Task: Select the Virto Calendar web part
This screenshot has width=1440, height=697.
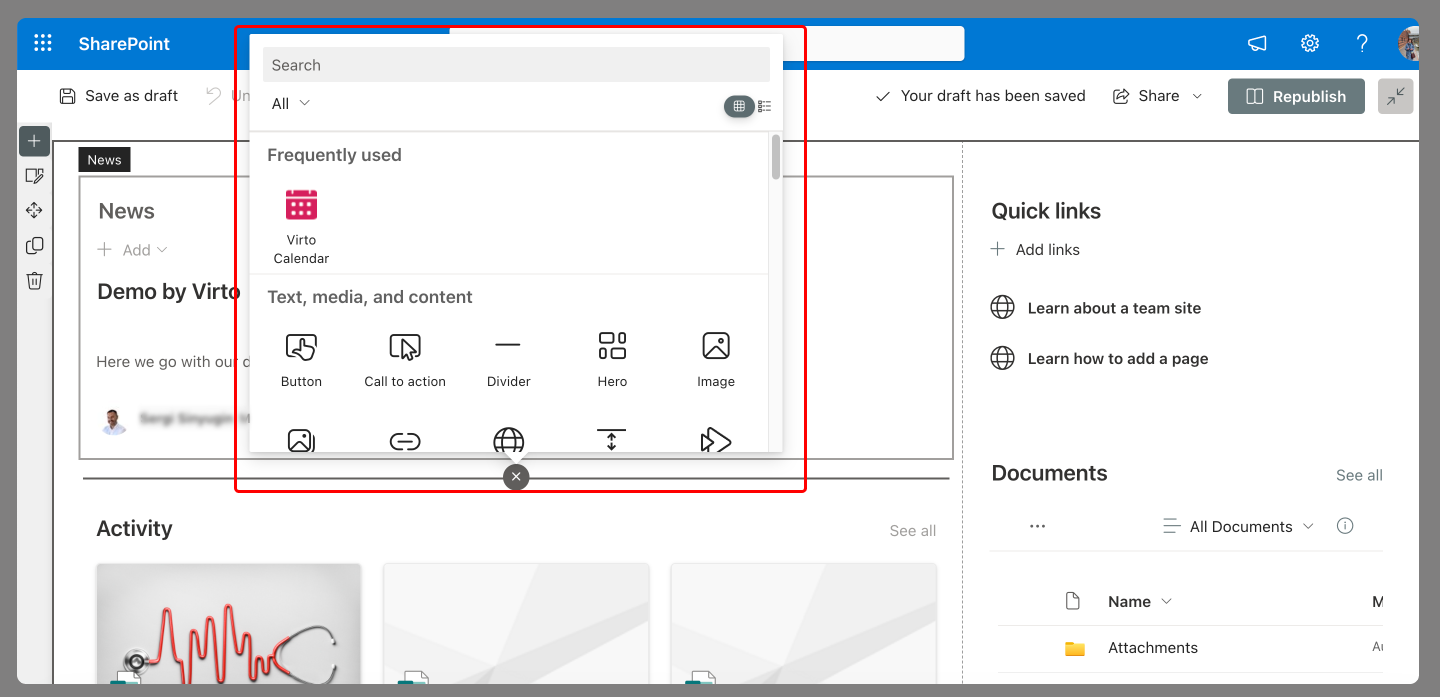Action: (x=301, y=226)
